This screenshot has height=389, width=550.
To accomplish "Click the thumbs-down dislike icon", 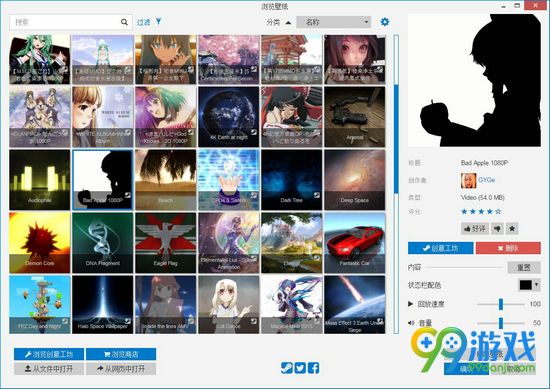I will [497, 229].
